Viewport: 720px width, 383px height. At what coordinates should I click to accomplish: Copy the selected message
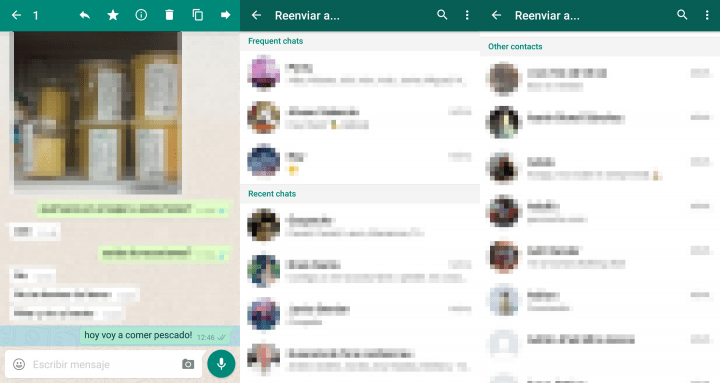[197, 15]
